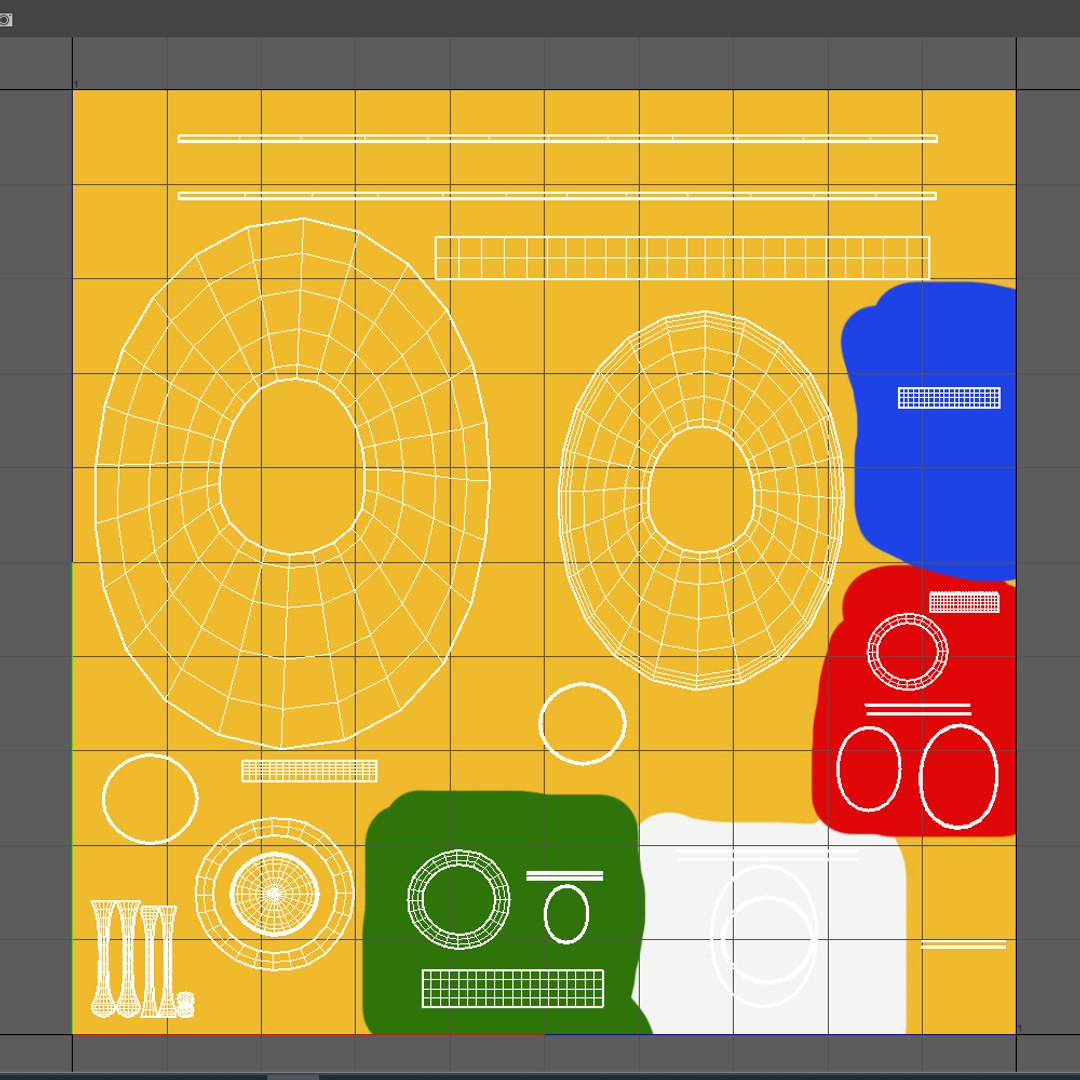This screenshot has height=1080, width=1080.
Task: Select the small oval in green area
Action: (x=566, y=914)
